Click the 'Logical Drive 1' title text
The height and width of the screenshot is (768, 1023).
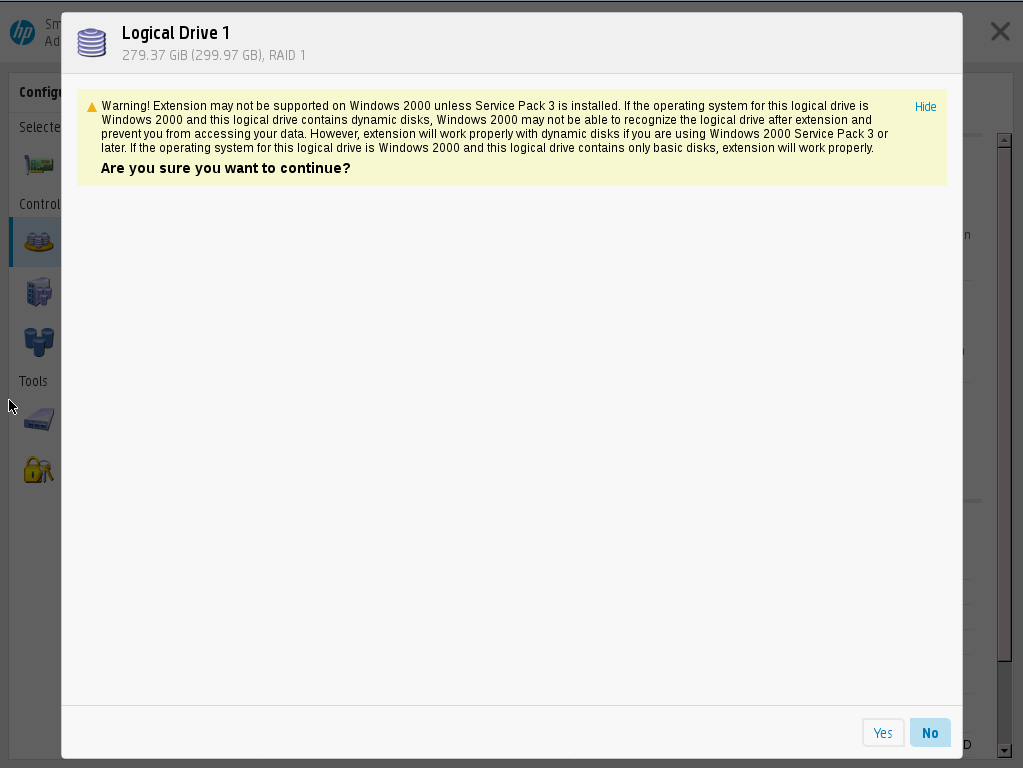[176, 33]
